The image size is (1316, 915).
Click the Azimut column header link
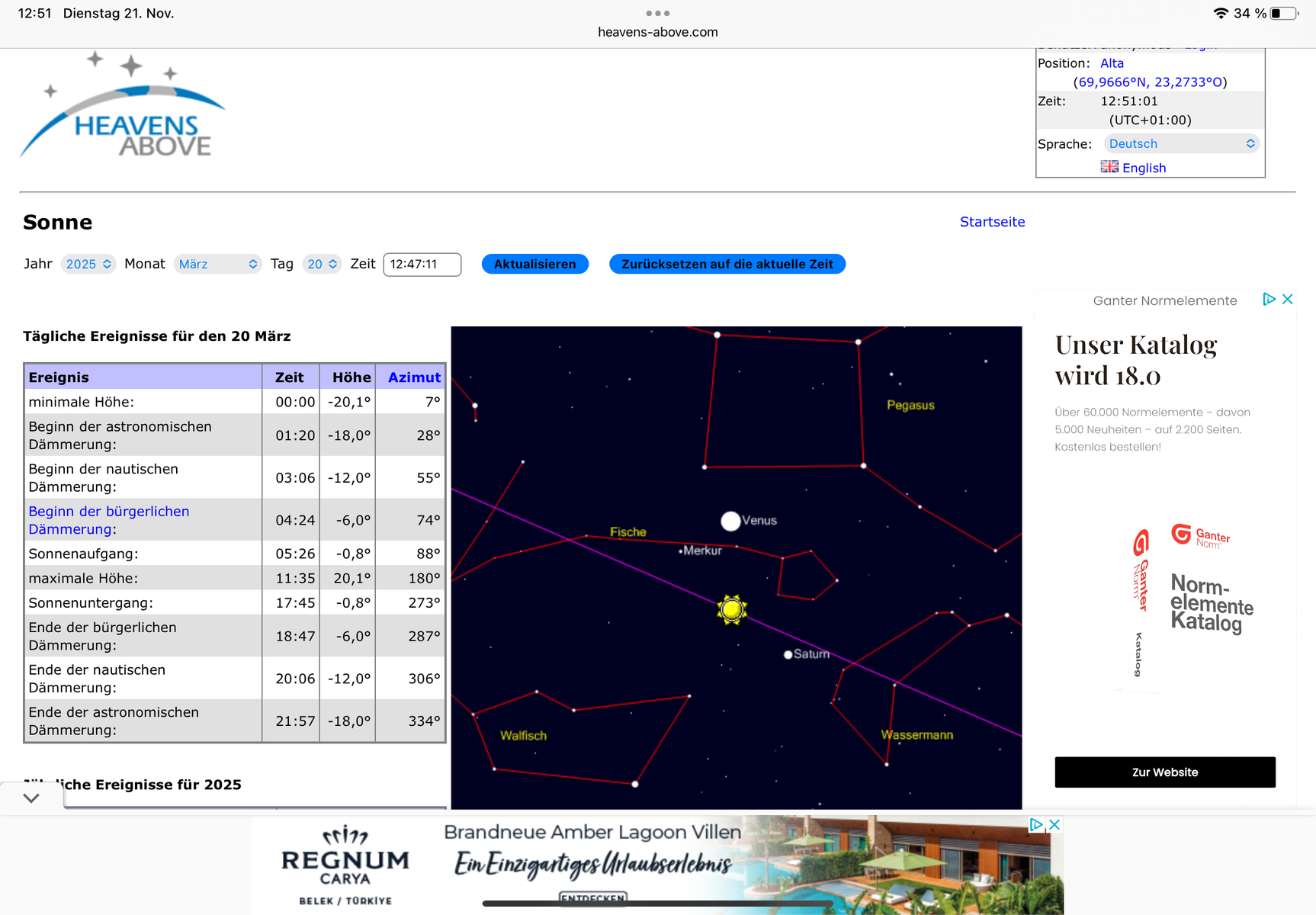(x=414, y=377)
